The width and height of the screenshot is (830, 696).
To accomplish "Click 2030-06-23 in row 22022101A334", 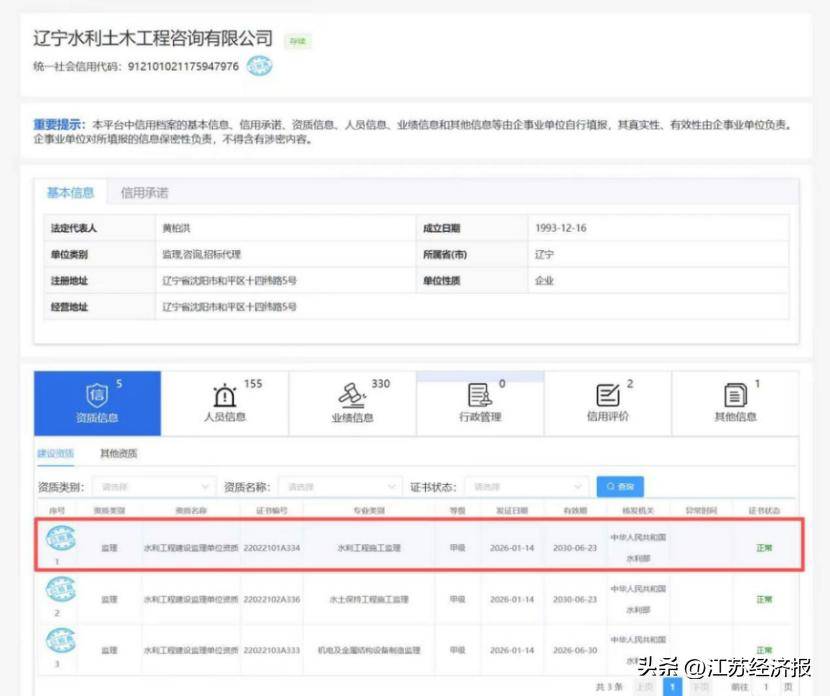I will coord(575,548).
